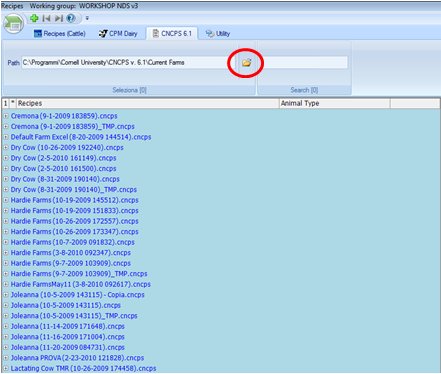Select Joleanna (11-14-2009 171648).cncps file
This screenshot has height=374, width=441.
(x=68, y=326)
